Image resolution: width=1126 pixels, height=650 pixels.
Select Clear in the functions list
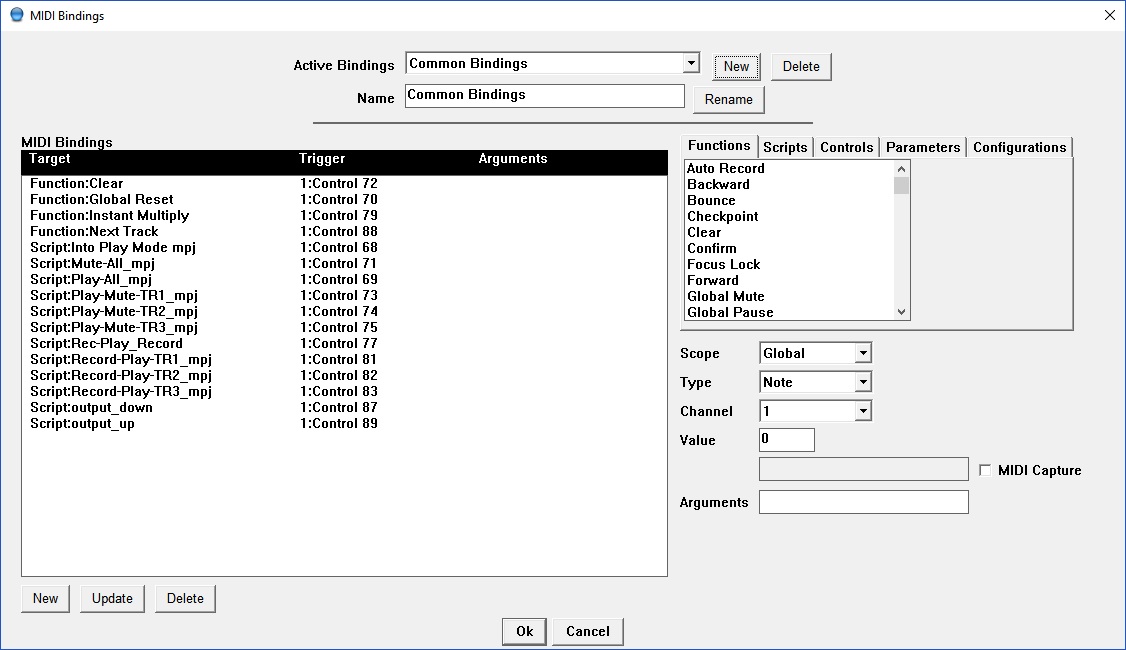click(x=789, y=233)
